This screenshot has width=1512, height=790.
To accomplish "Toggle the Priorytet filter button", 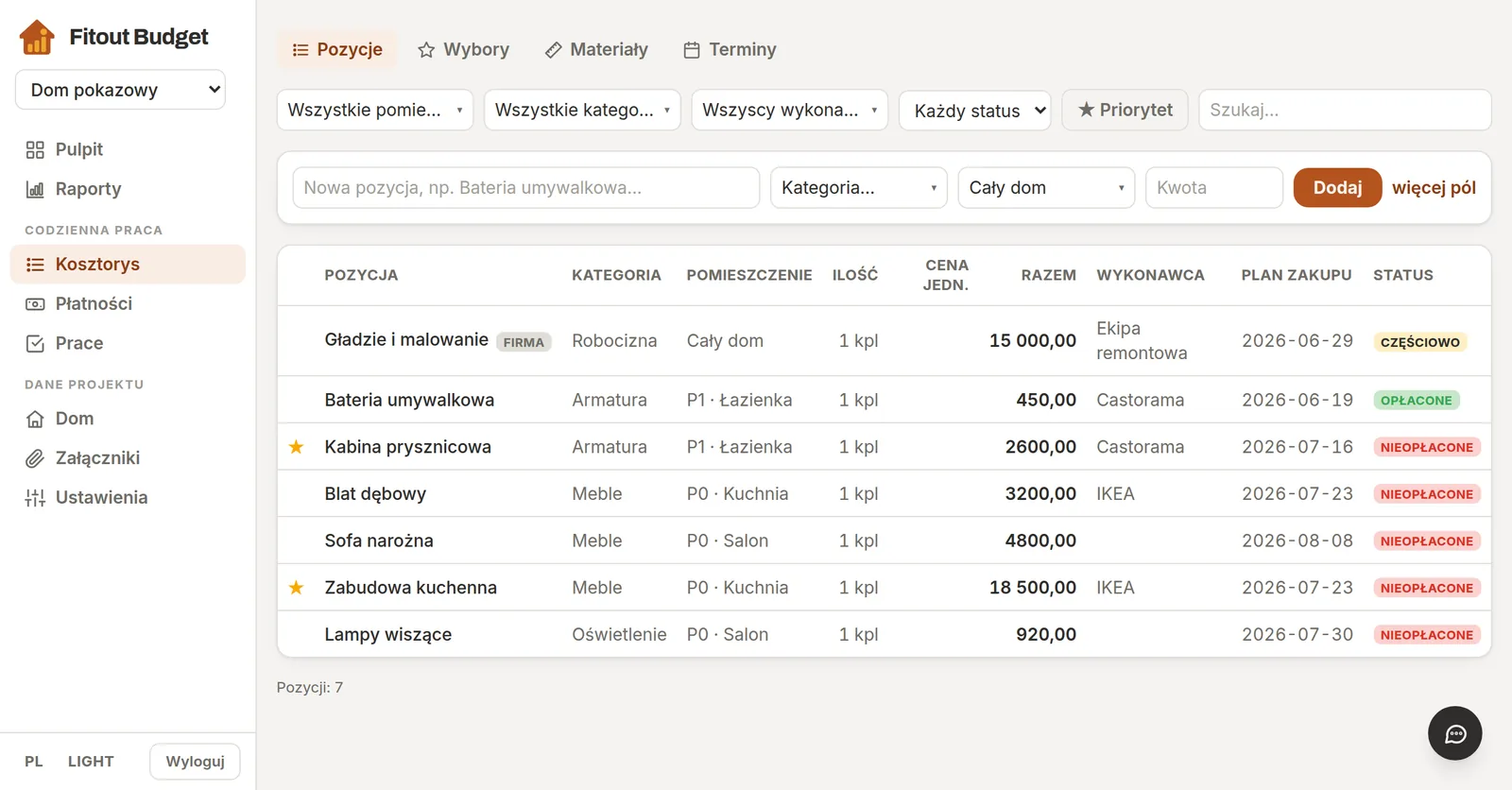I will tap(1125, 110).
